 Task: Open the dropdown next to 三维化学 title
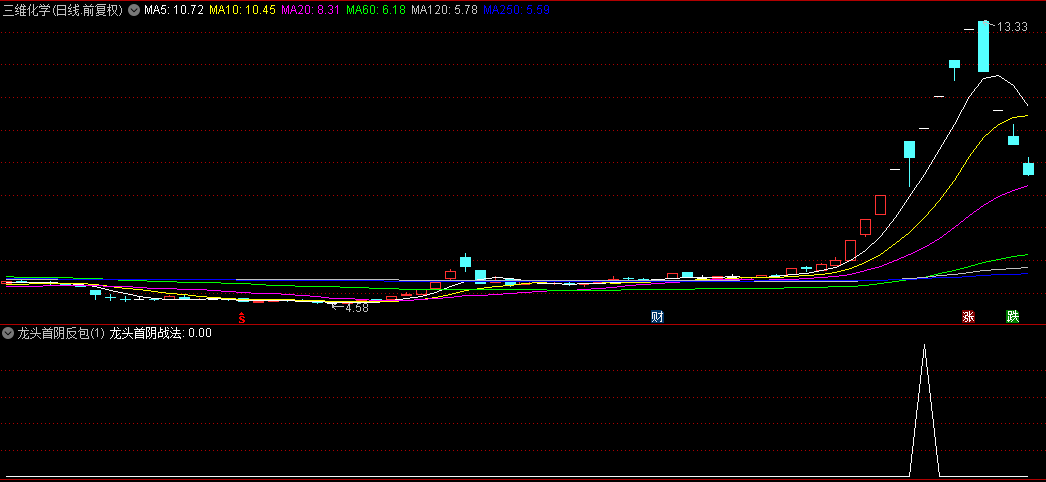pyautogui.click(x=133, y=10)
